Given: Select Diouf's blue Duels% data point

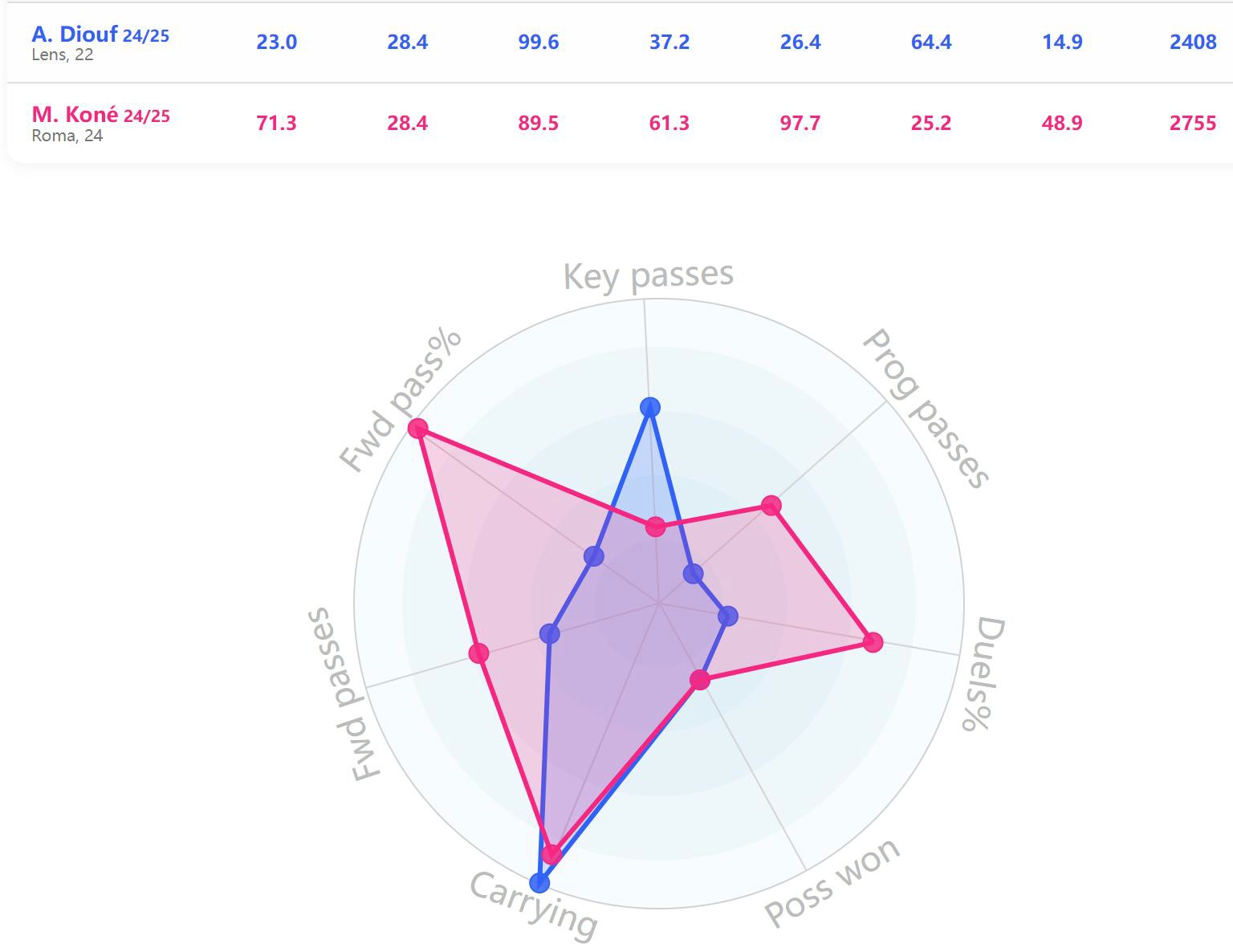Looking at the screenshot, I should (727, 616).
